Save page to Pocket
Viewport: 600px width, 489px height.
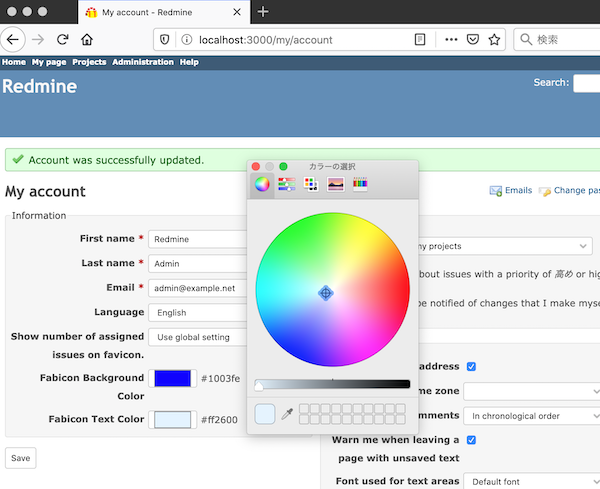tap(473, 39)
